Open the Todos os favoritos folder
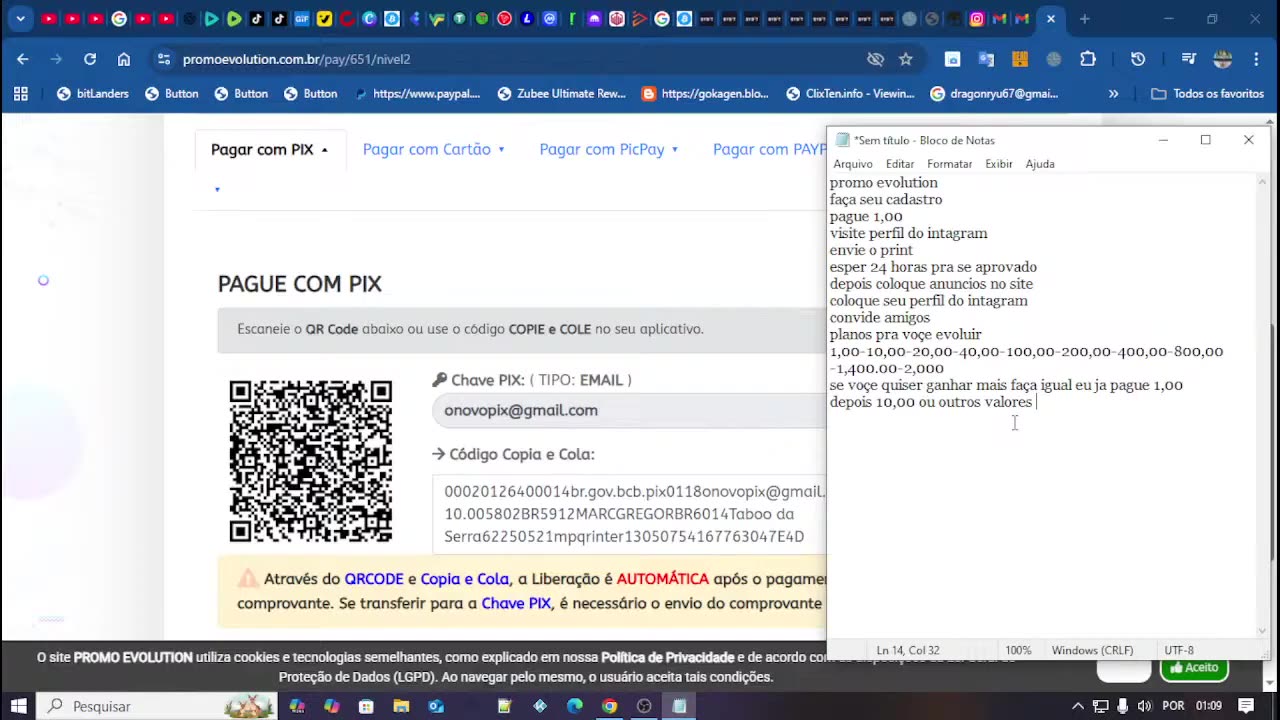Screen dimensions: 1280x720 coord(1208,94)
